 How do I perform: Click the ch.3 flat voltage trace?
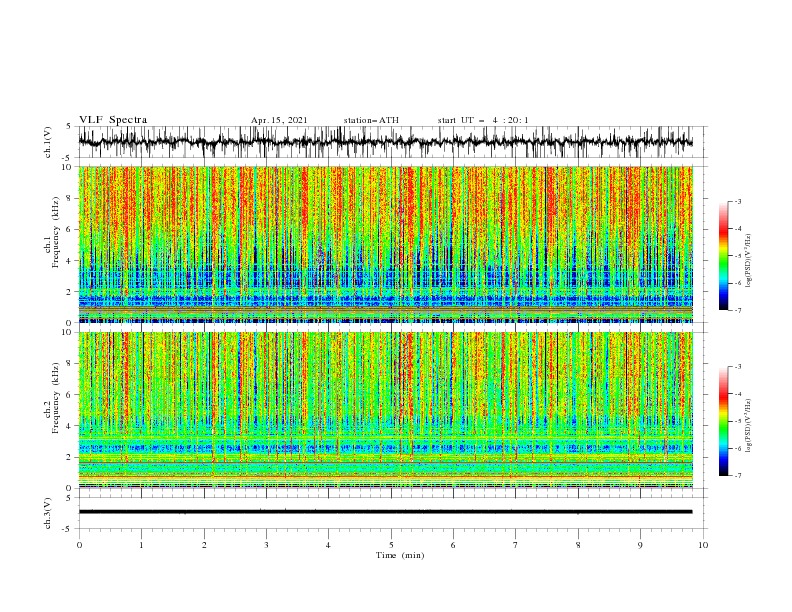[385, 512]
